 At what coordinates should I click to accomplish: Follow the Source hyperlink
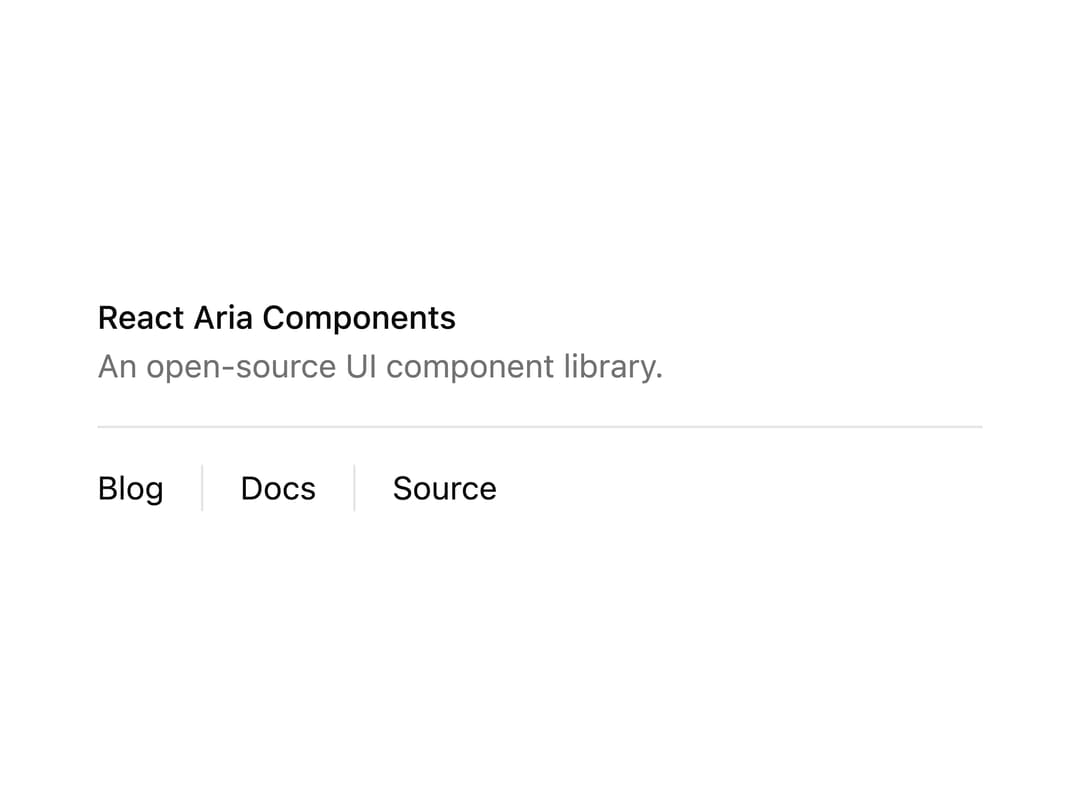445,488
